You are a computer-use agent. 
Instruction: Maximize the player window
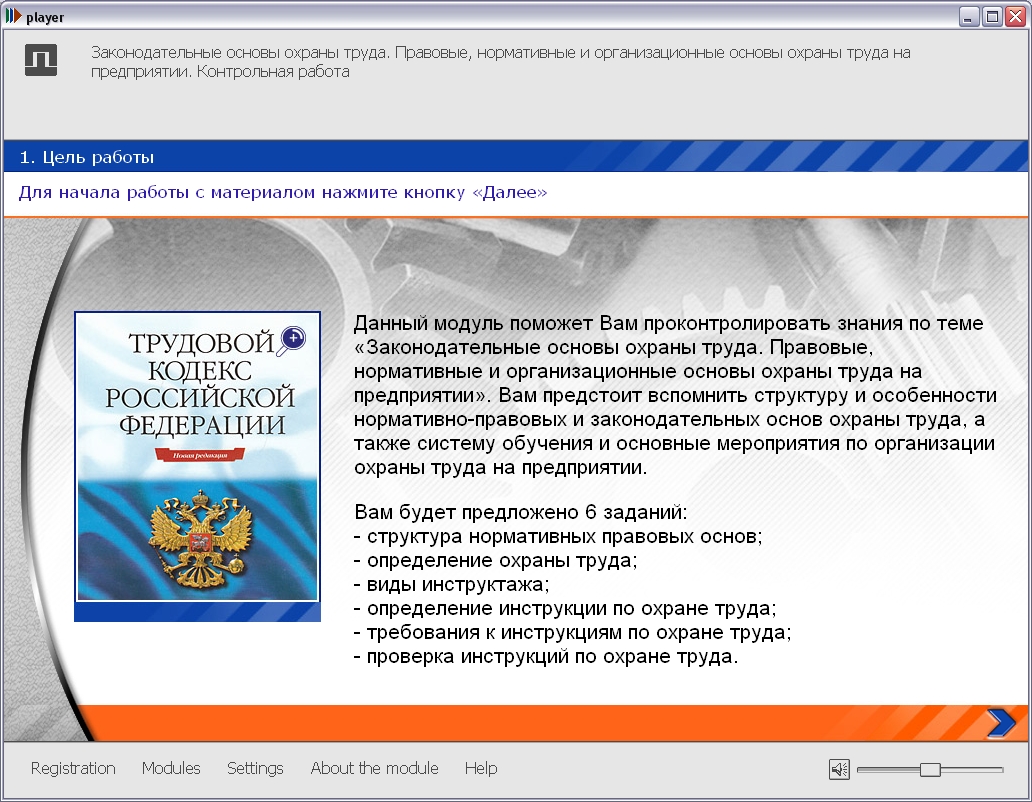(x=991, y=16)
